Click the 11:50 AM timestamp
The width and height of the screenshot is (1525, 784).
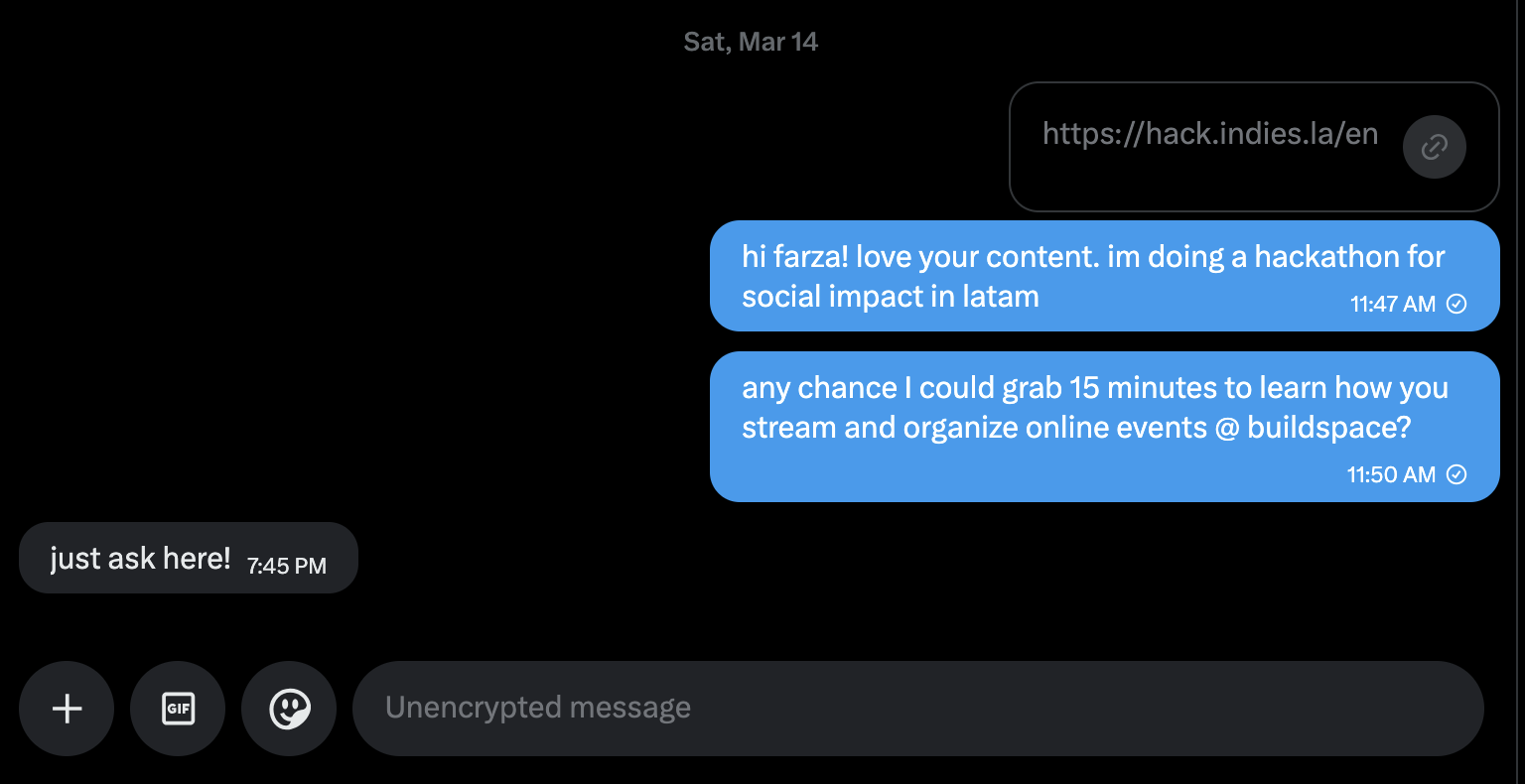(1390, 474)
